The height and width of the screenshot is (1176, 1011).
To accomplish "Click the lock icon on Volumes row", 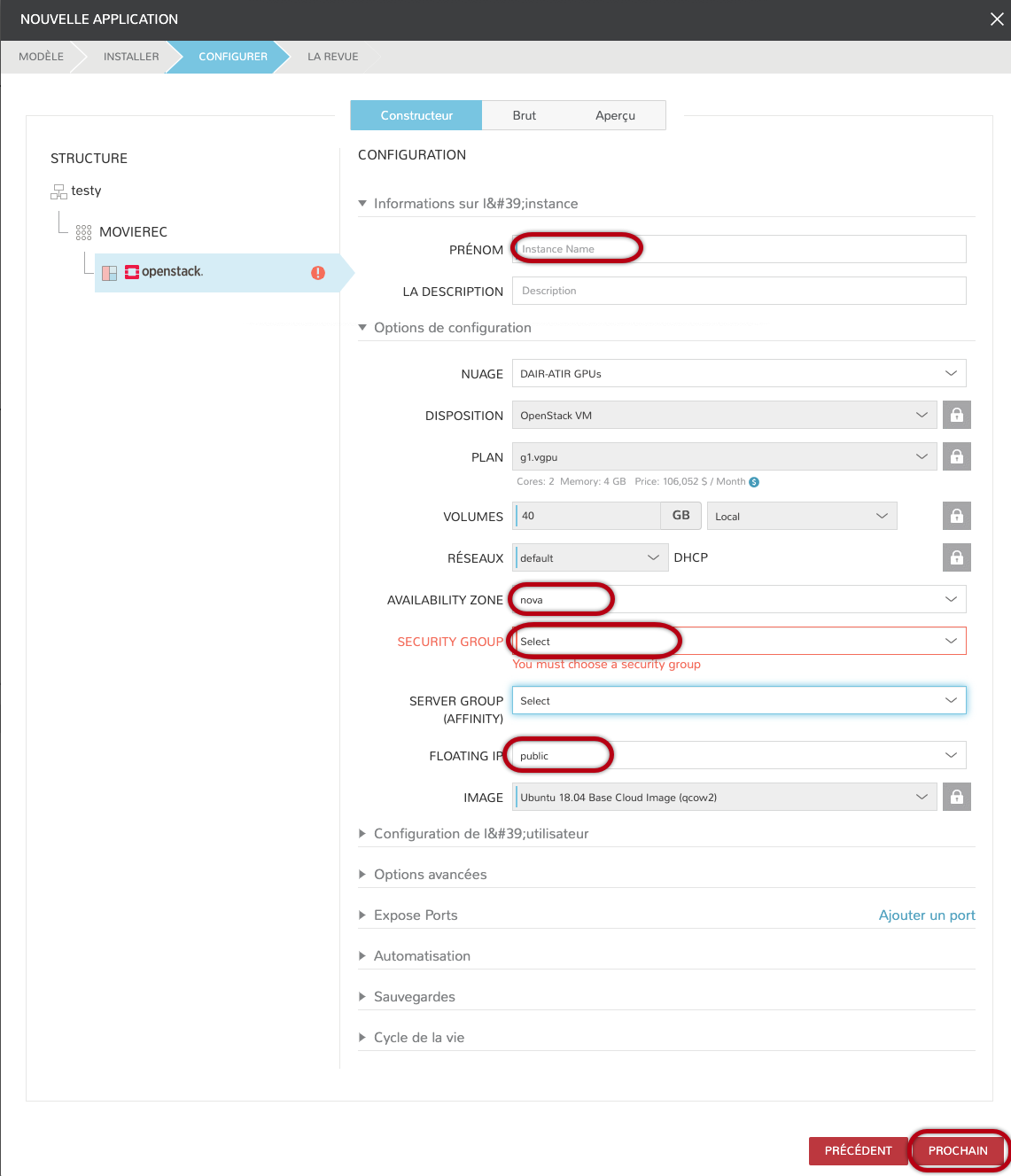I will point(956,516).
